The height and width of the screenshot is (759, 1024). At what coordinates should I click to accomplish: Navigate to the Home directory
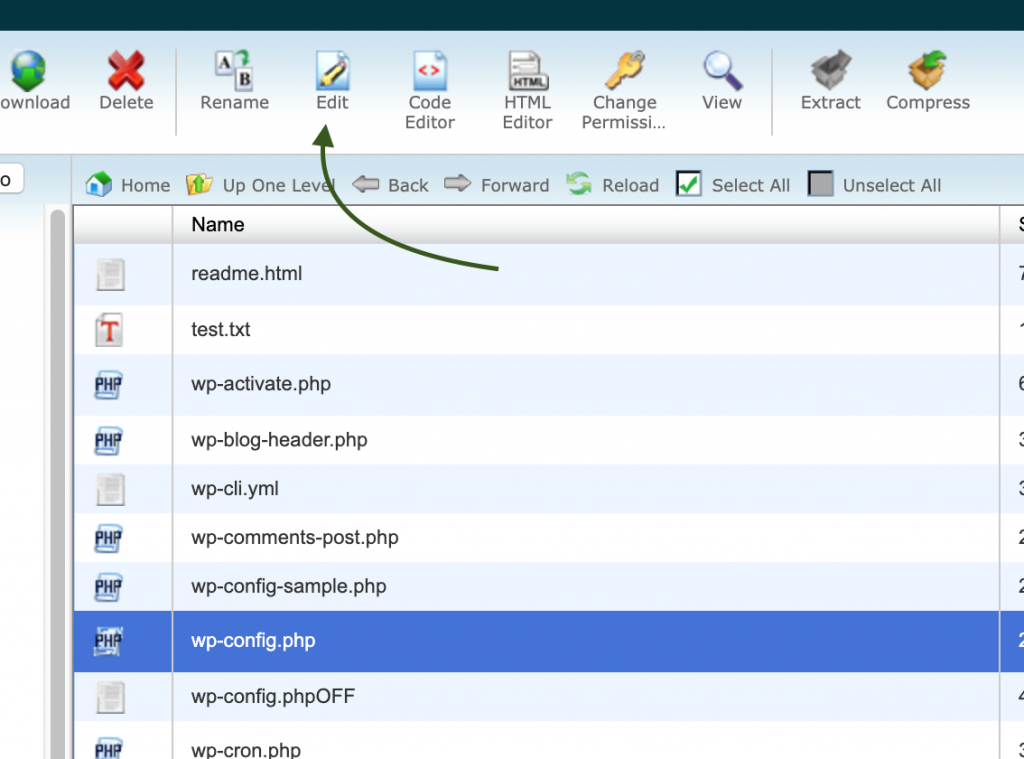tap(127, 184)
